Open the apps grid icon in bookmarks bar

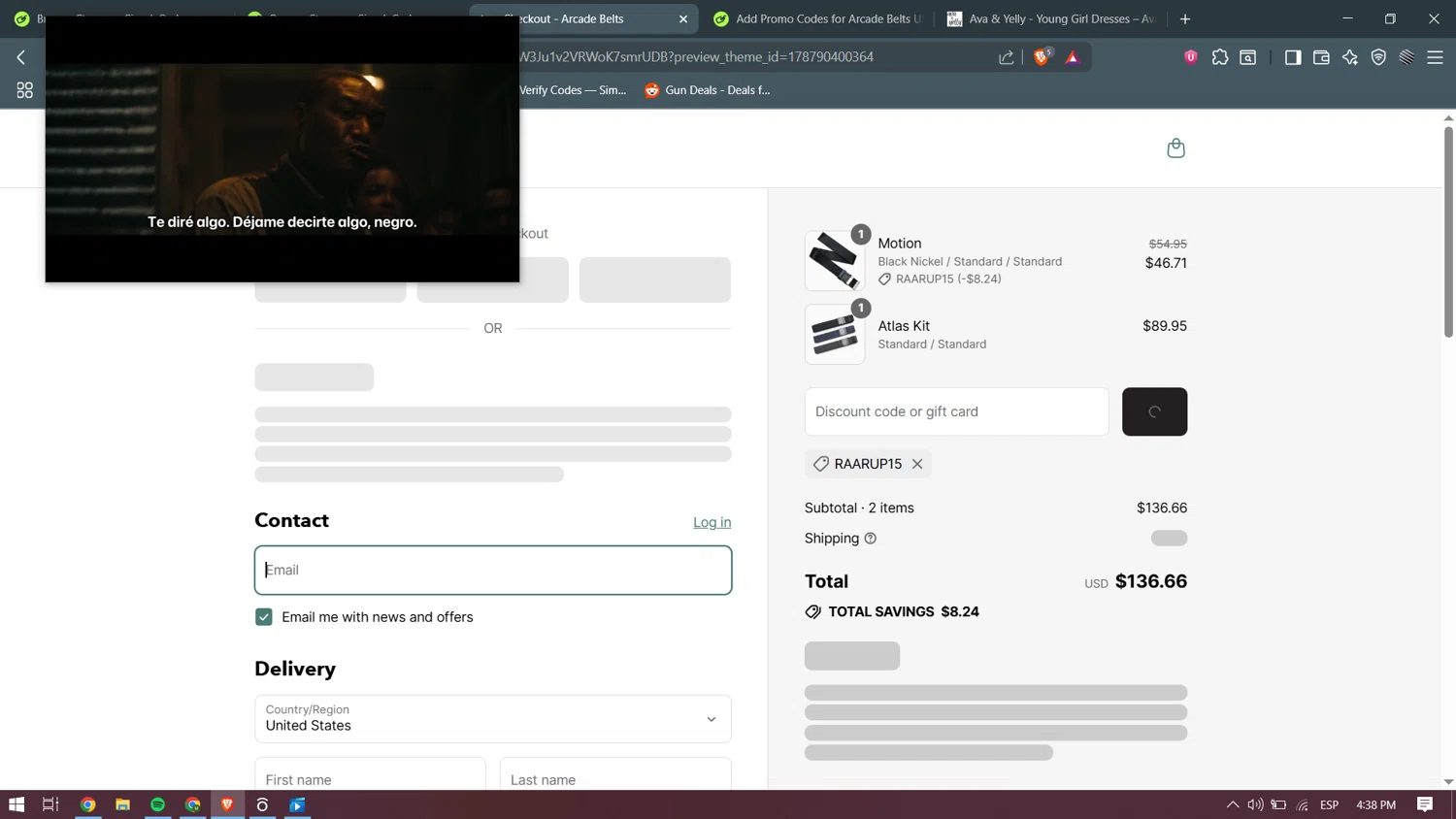25,90
